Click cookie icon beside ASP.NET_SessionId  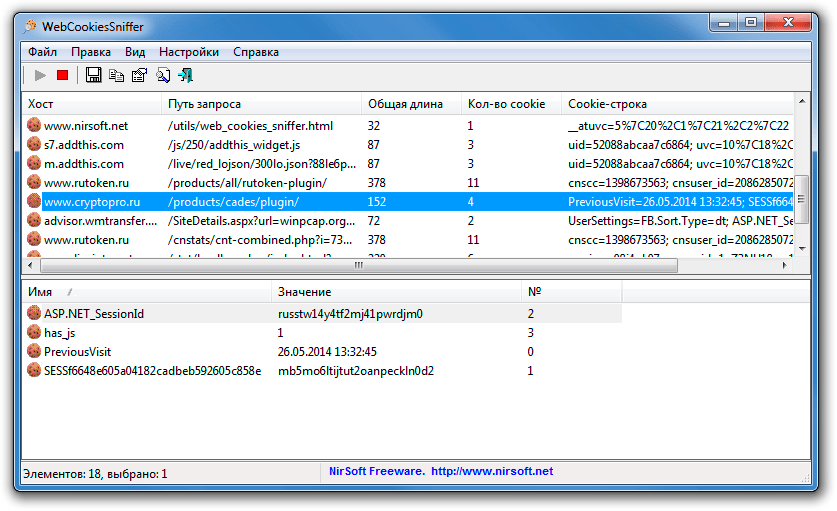click(34, 313)
